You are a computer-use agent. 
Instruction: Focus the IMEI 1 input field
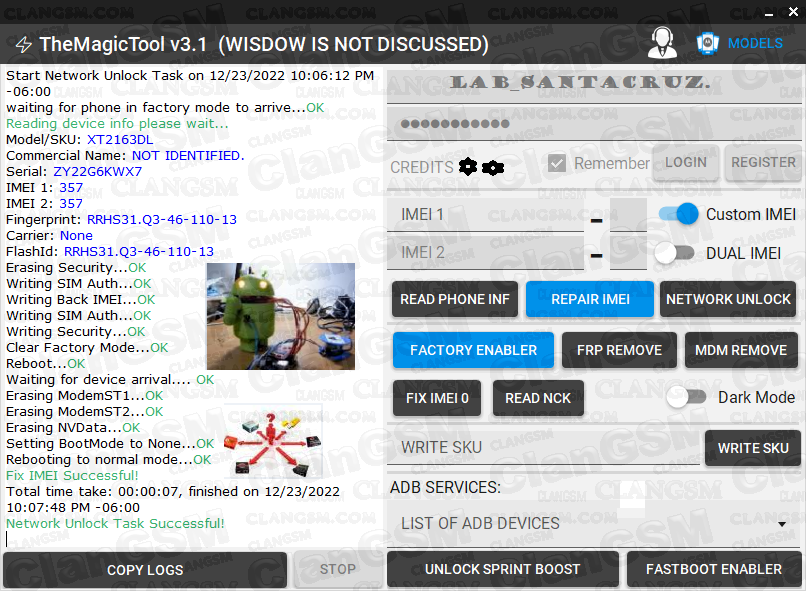[x=486, y=214]
